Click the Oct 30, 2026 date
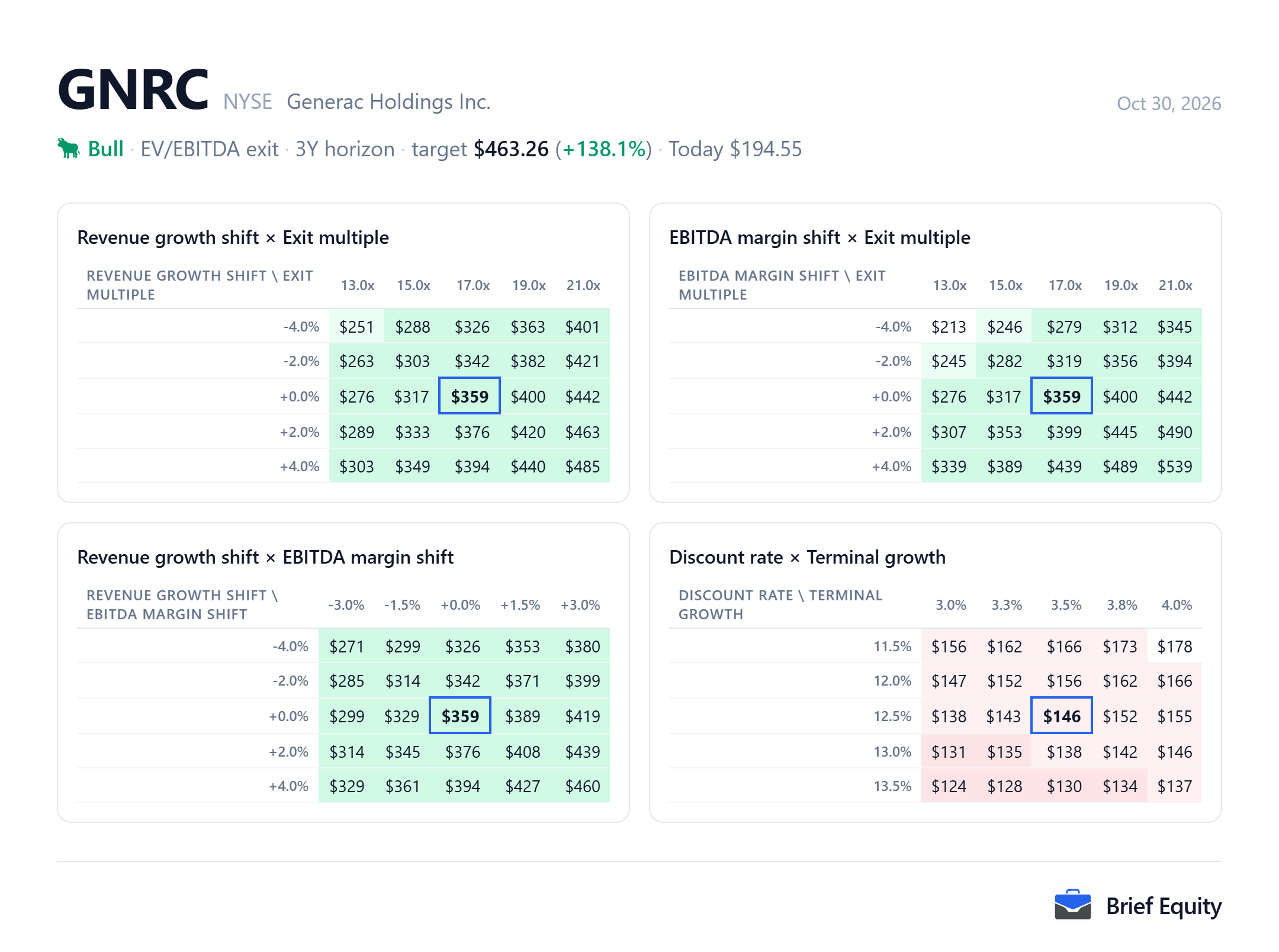 pyautogui.click(x=1168, y=104)
